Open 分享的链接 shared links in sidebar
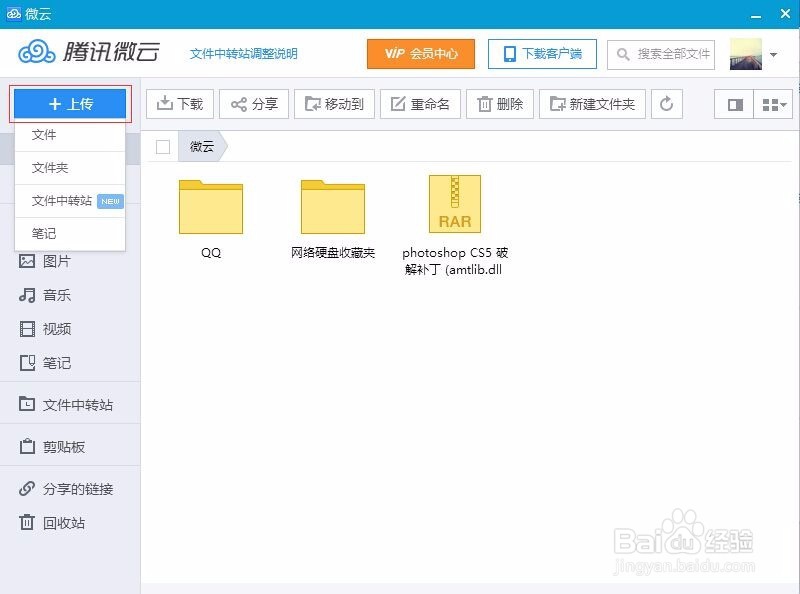 pos(65,489)
